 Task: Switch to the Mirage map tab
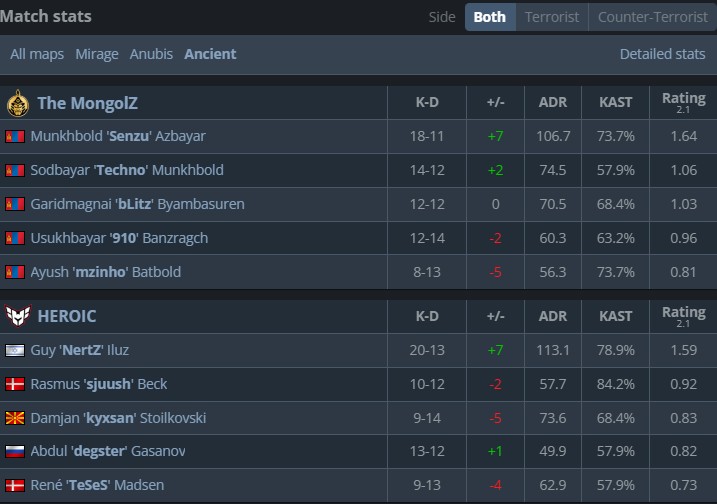(x=97, y=54)
